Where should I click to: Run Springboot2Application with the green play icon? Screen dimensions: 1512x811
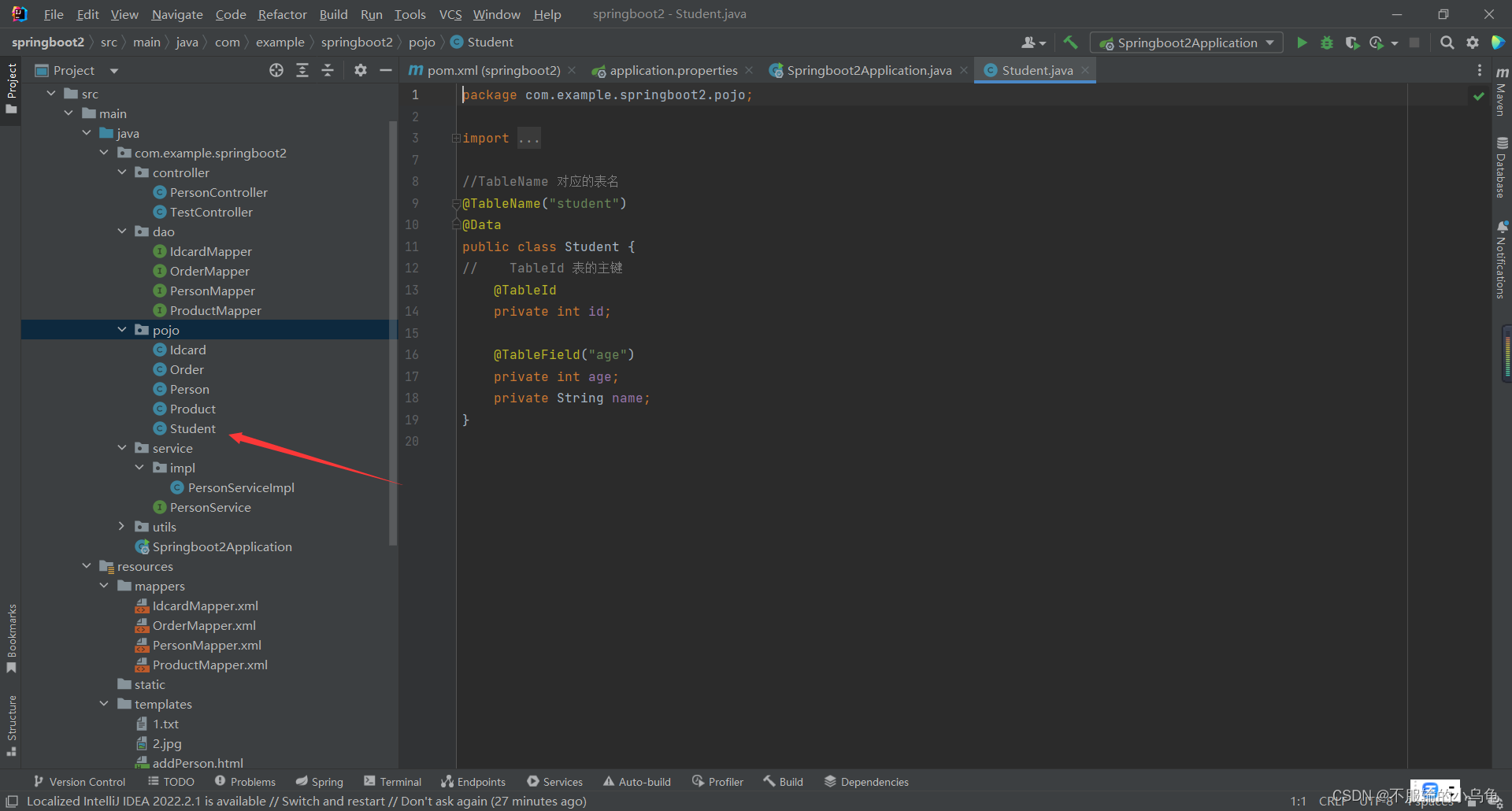(x=1302, y=43)
